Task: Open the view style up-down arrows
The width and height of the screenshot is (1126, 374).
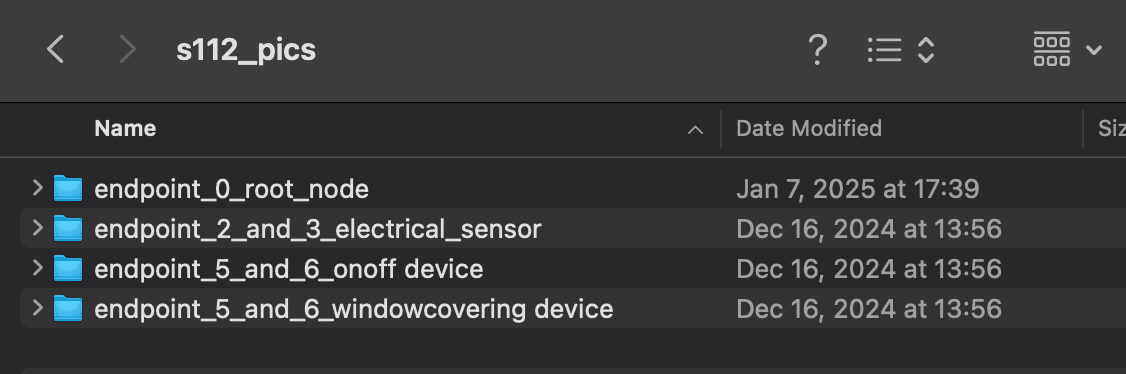Action: click(926, 50)
